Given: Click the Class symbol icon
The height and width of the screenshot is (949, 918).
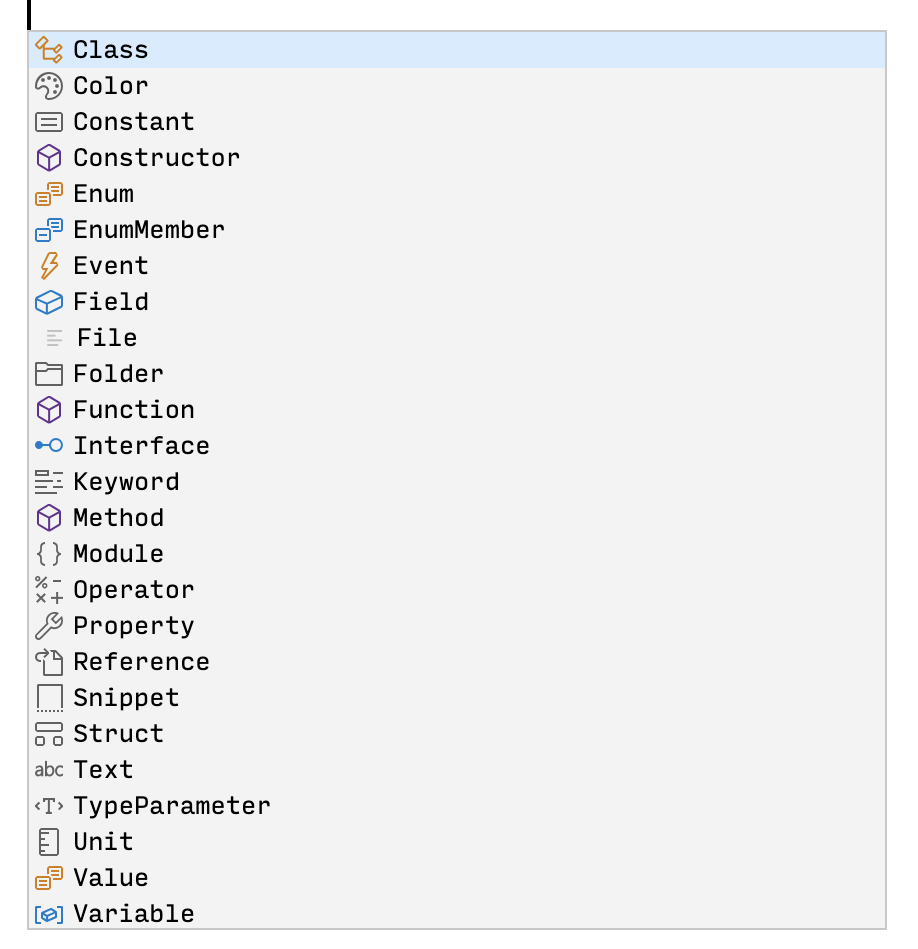Looking at the screenshot, I should point(49,49).
